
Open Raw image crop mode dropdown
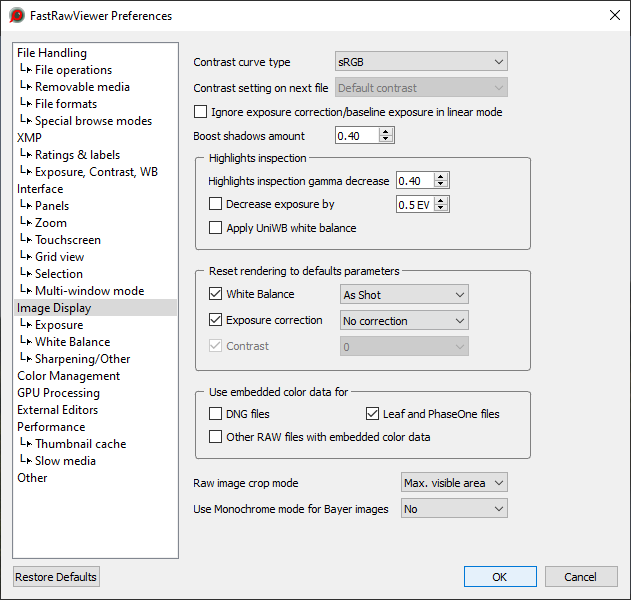click(x=453, y=483)
